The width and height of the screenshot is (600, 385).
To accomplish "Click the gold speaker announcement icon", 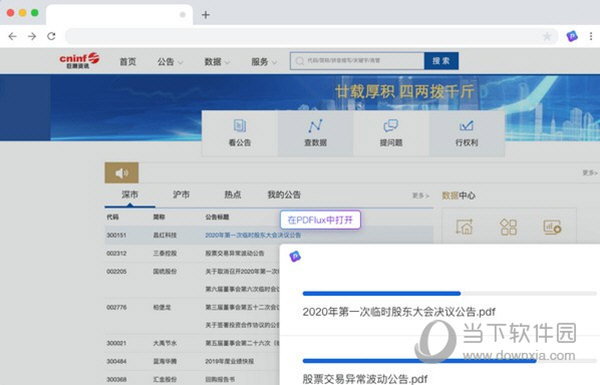I will pyautogui.click(x=122, y=173).
